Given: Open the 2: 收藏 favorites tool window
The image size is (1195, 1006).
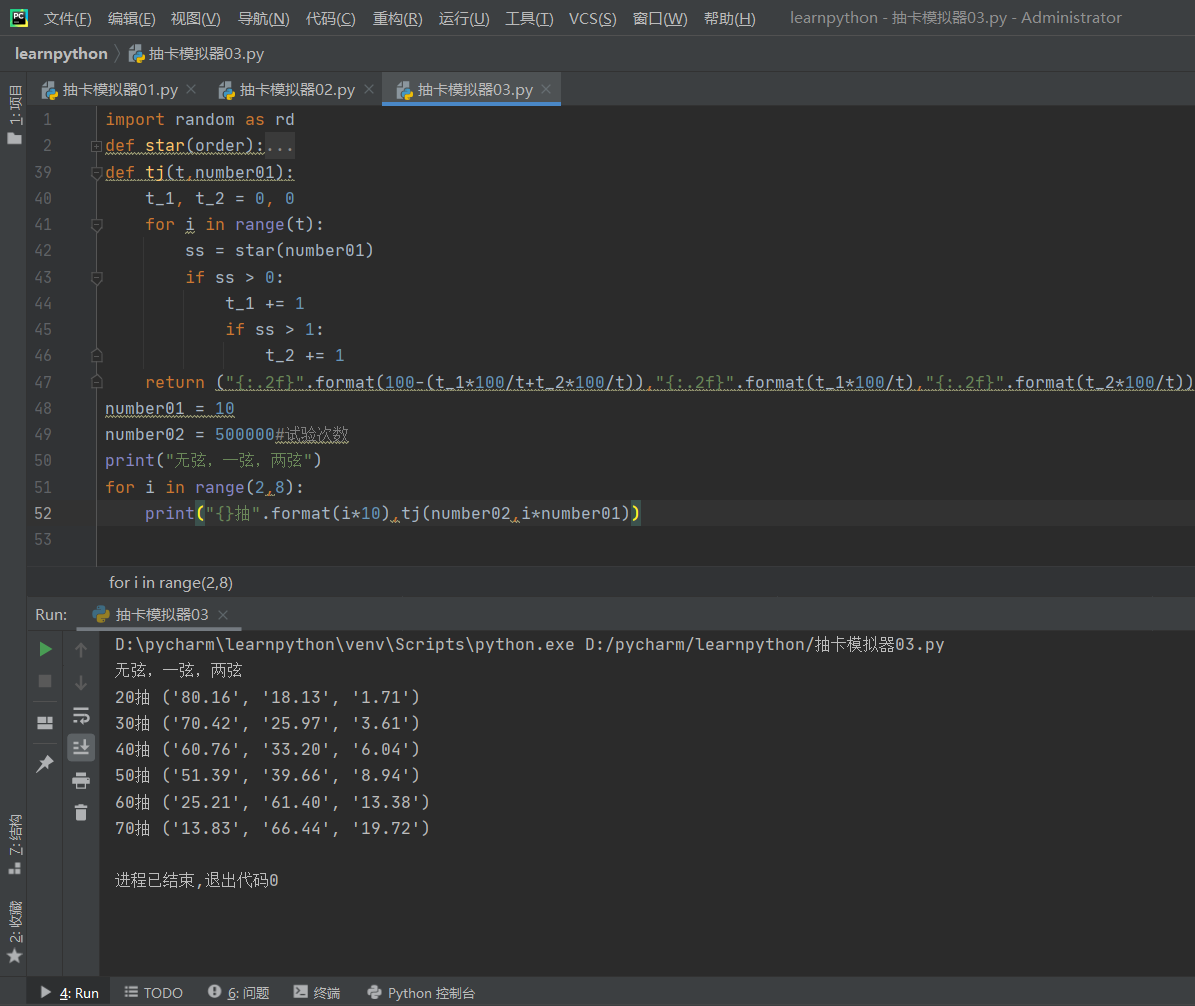Looking at the screenshot, I should (14, 931).
